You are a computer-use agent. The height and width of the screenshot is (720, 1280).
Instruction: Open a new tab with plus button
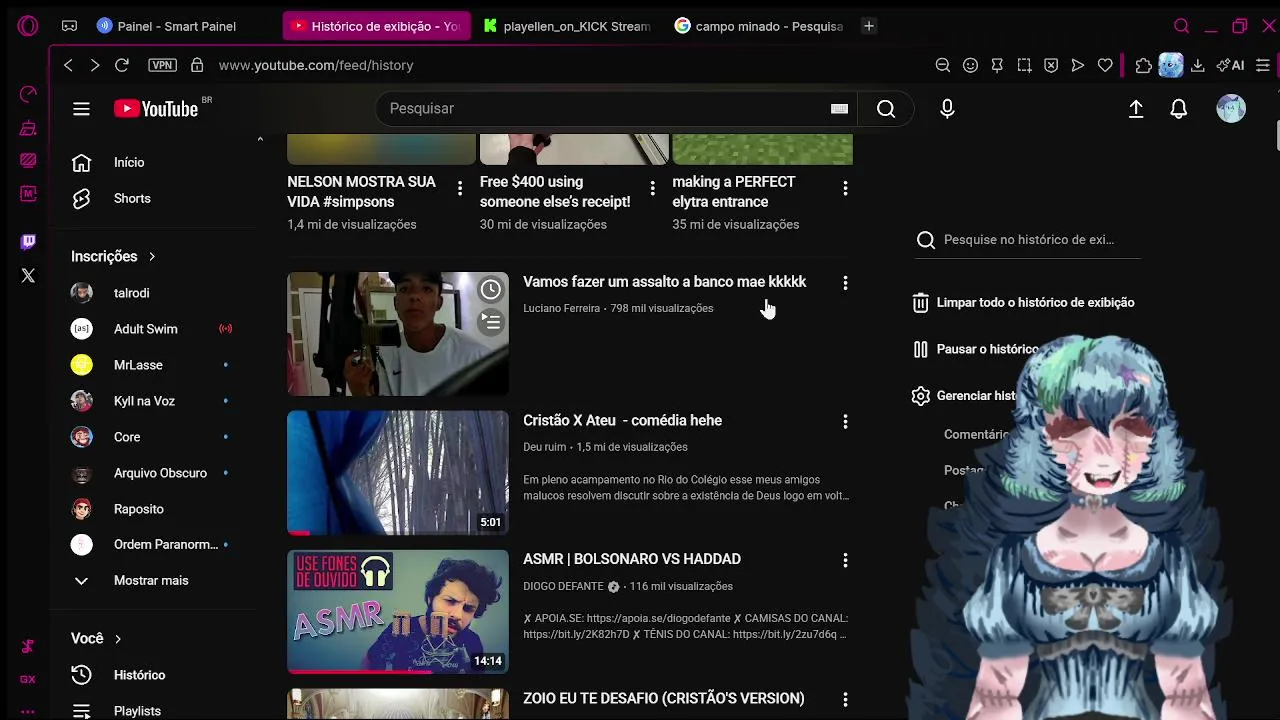869,26
